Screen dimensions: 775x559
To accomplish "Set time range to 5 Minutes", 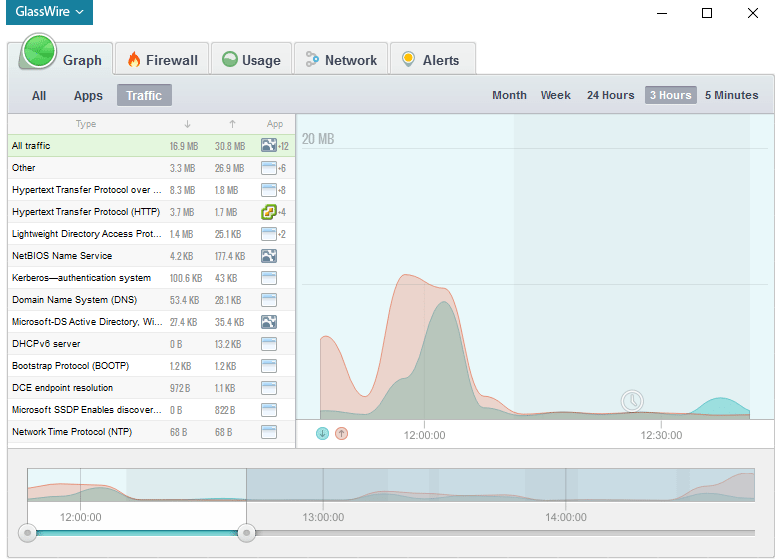I will tap(732, 95).
